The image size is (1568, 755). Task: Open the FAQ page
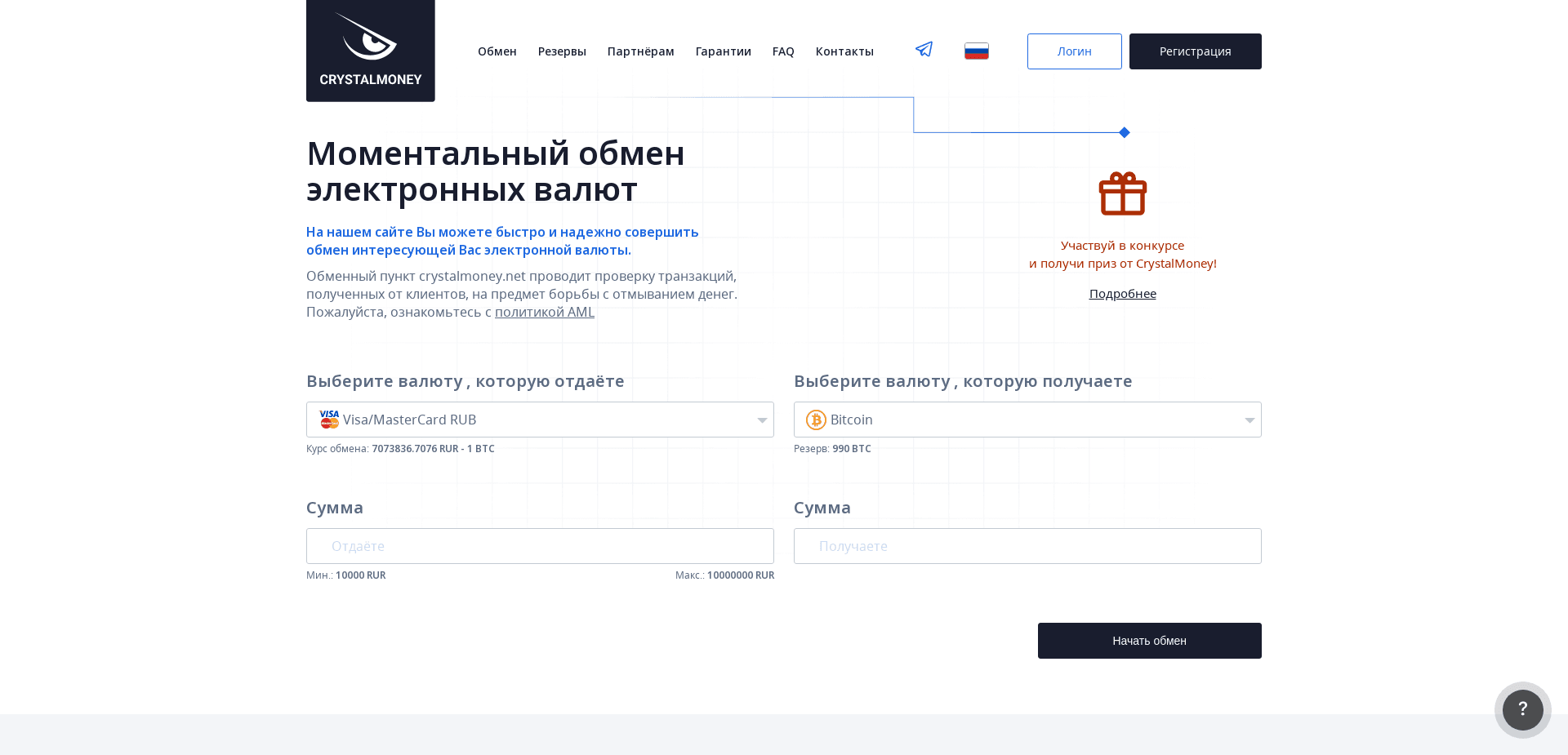[x=783, y=51]
